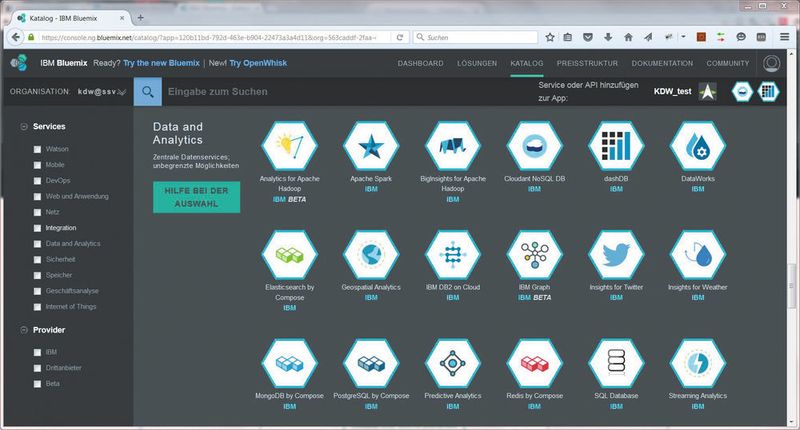800x430 pixels.
Task: Open the Organisation dropdown
Action: click(102, 92)
